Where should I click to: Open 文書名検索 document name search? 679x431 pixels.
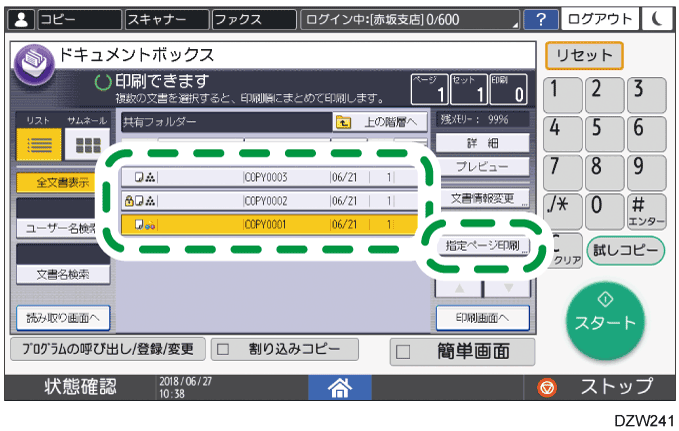point(63,274)
